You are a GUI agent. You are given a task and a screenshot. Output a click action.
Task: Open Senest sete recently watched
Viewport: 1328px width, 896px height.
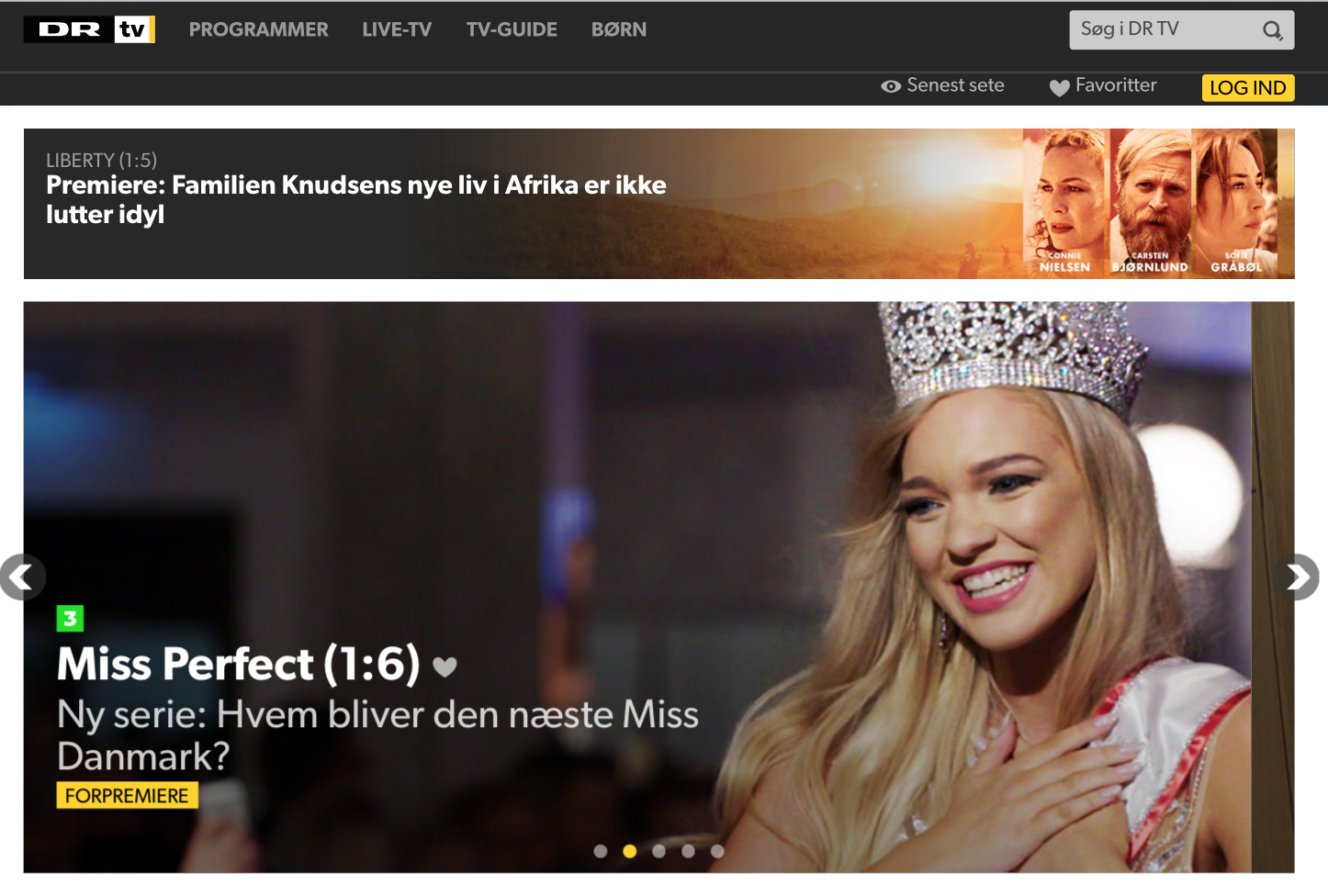coord(943,86)
